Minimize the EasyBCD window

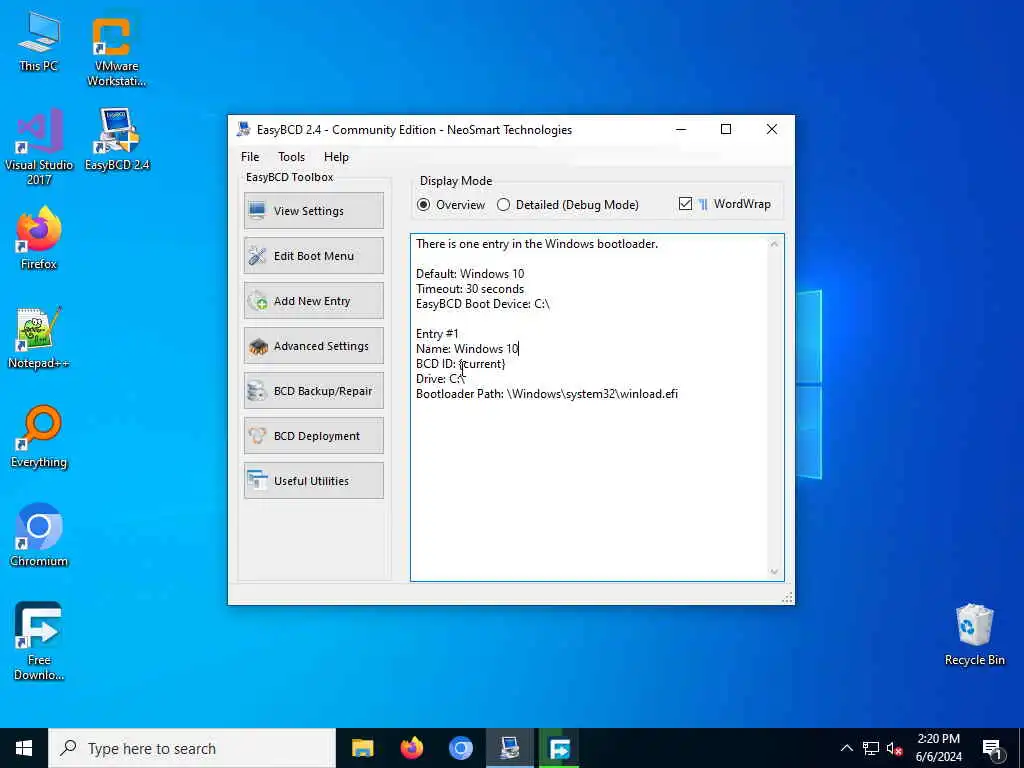click(681, 129)
